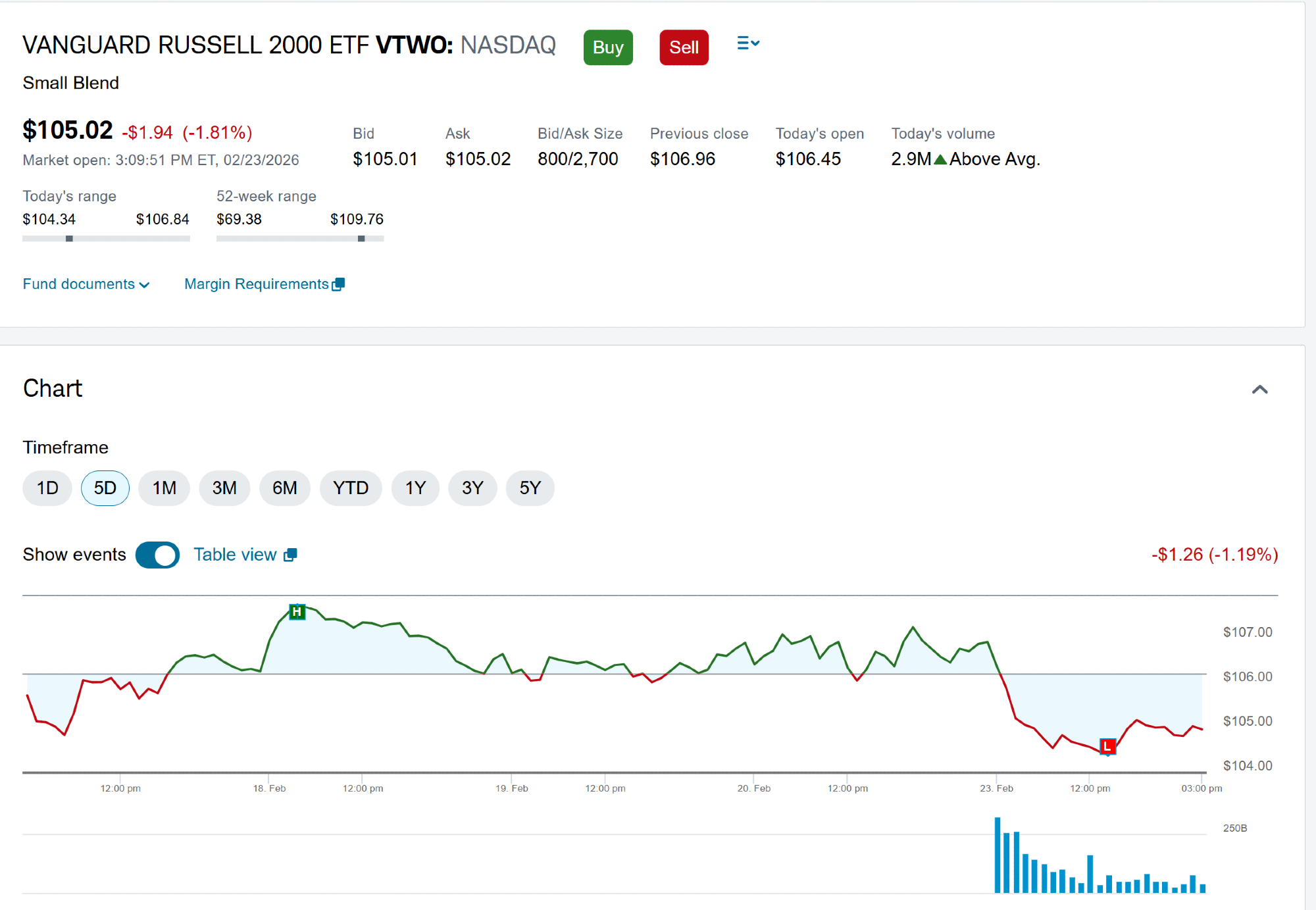Switch to YTD timeframe
This screenshot has height=910, width=1316.
350,488
